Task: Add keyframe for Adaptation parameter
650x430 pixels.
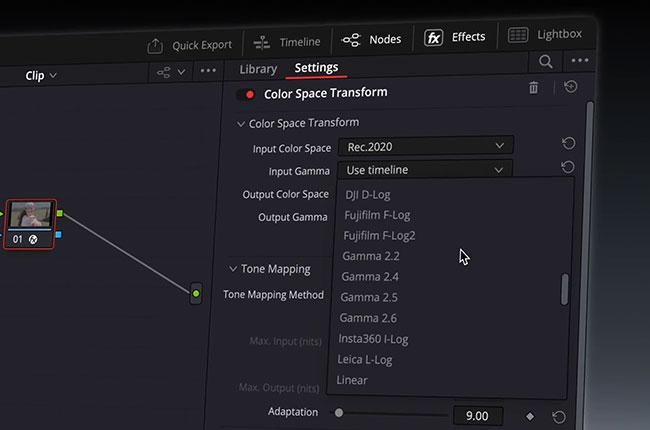Action: pyautogui.click(x=530, y=416)
